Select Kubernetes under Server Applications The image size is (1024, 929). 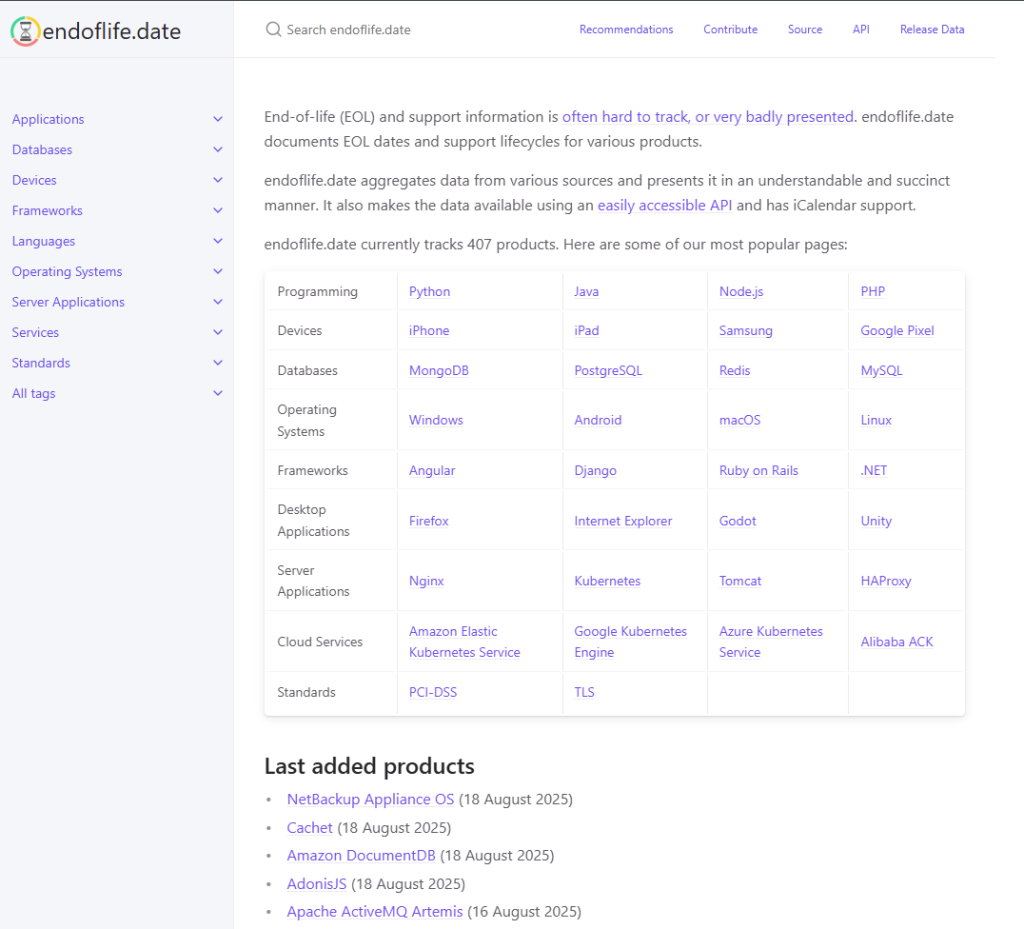point(607,581)
